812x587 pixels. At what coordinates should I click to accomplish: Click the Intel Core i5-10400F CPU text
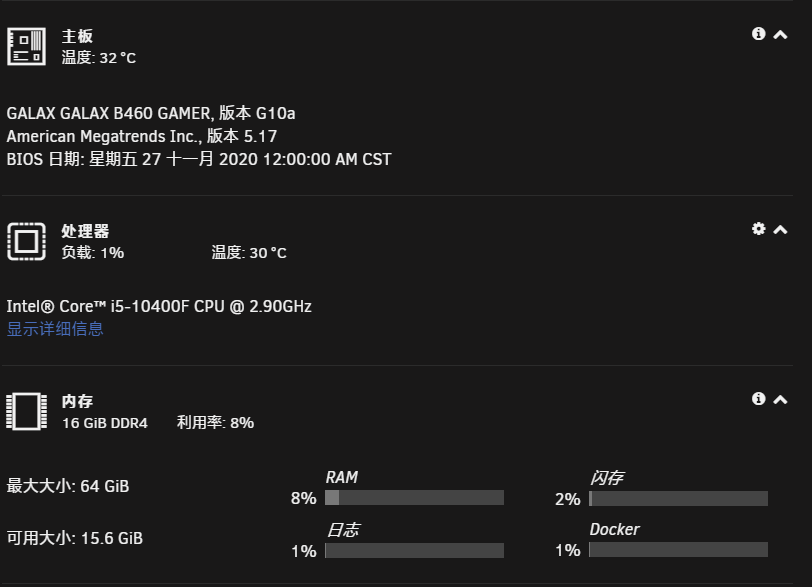[x=159, y=306]
